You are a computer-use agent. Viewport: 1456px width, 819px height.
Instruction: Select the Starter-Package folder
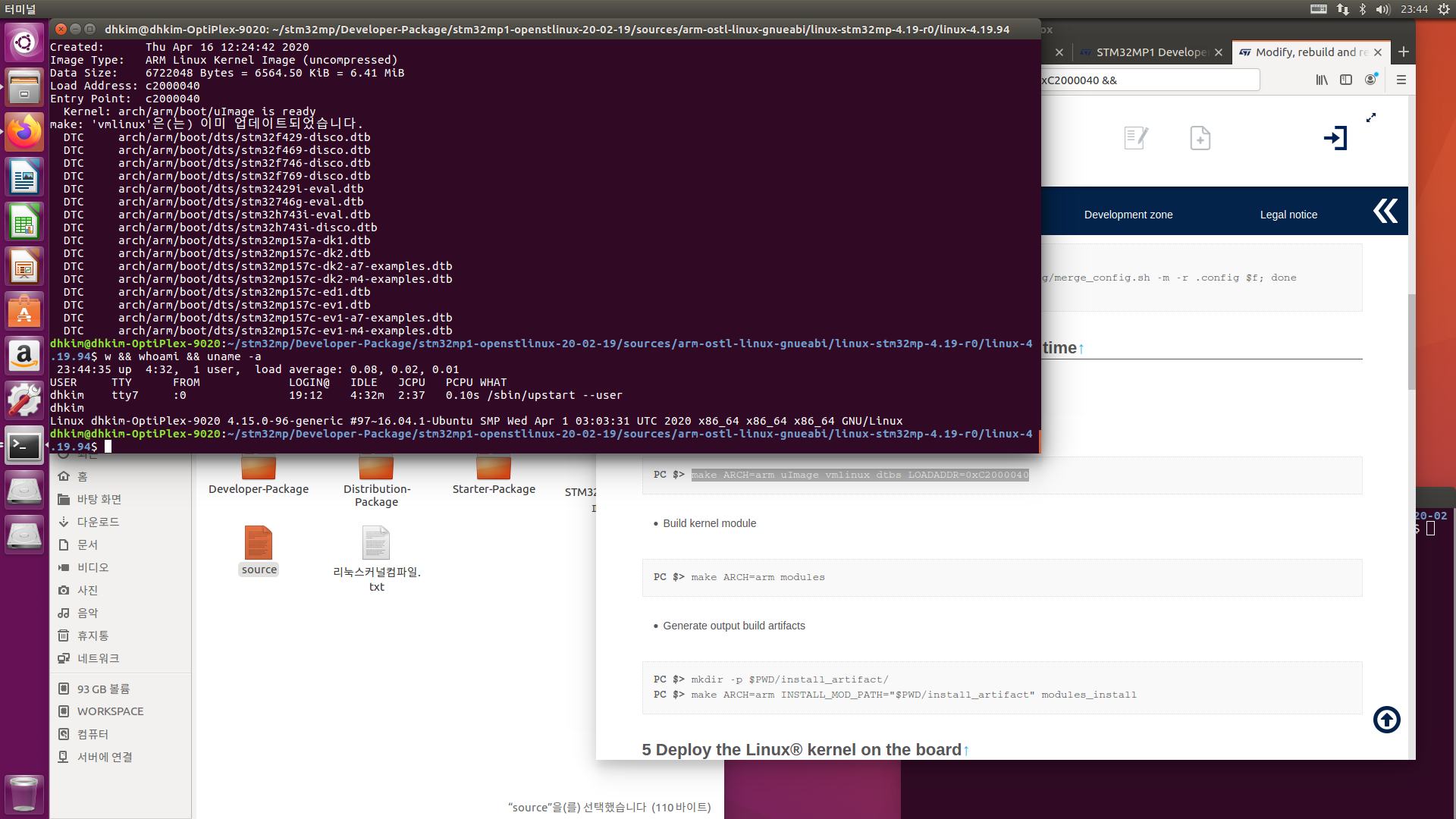[x=494, y=475]
